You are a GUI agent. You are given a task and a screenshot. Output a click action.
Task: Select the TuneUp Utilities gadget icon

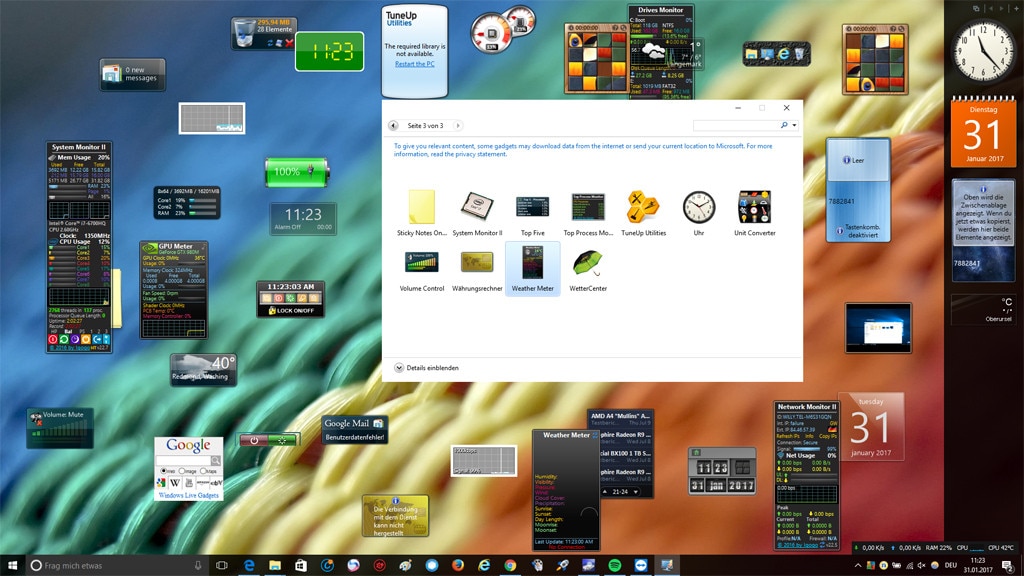[x=643, y=207]
